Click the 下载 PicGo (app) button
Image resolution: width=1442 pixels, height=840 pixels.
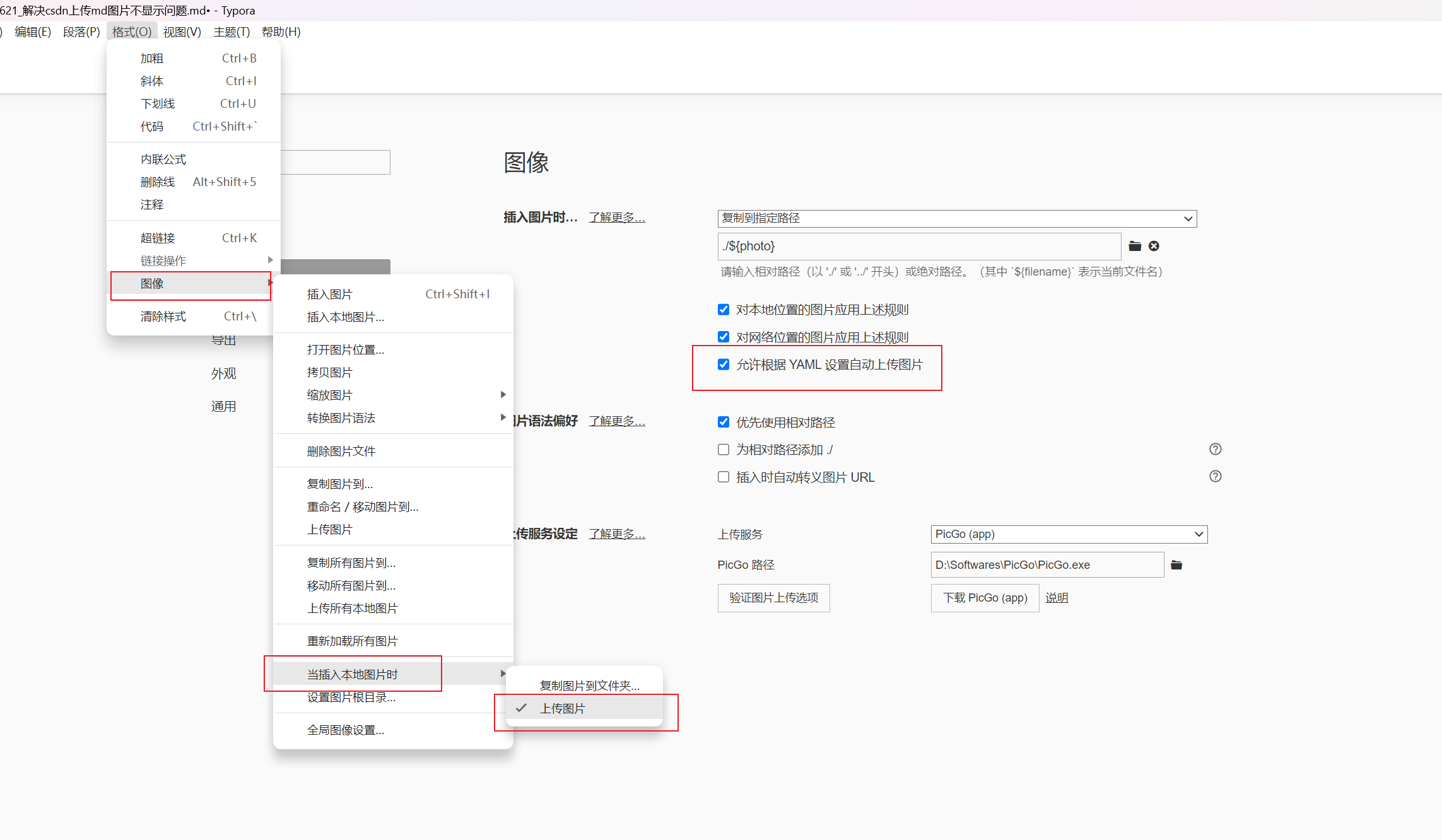[985, 598]
